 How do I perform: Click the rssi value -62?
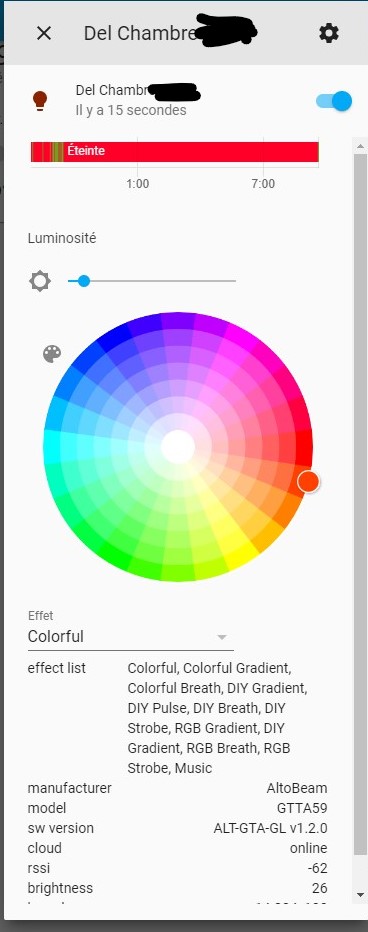[317, 868]
